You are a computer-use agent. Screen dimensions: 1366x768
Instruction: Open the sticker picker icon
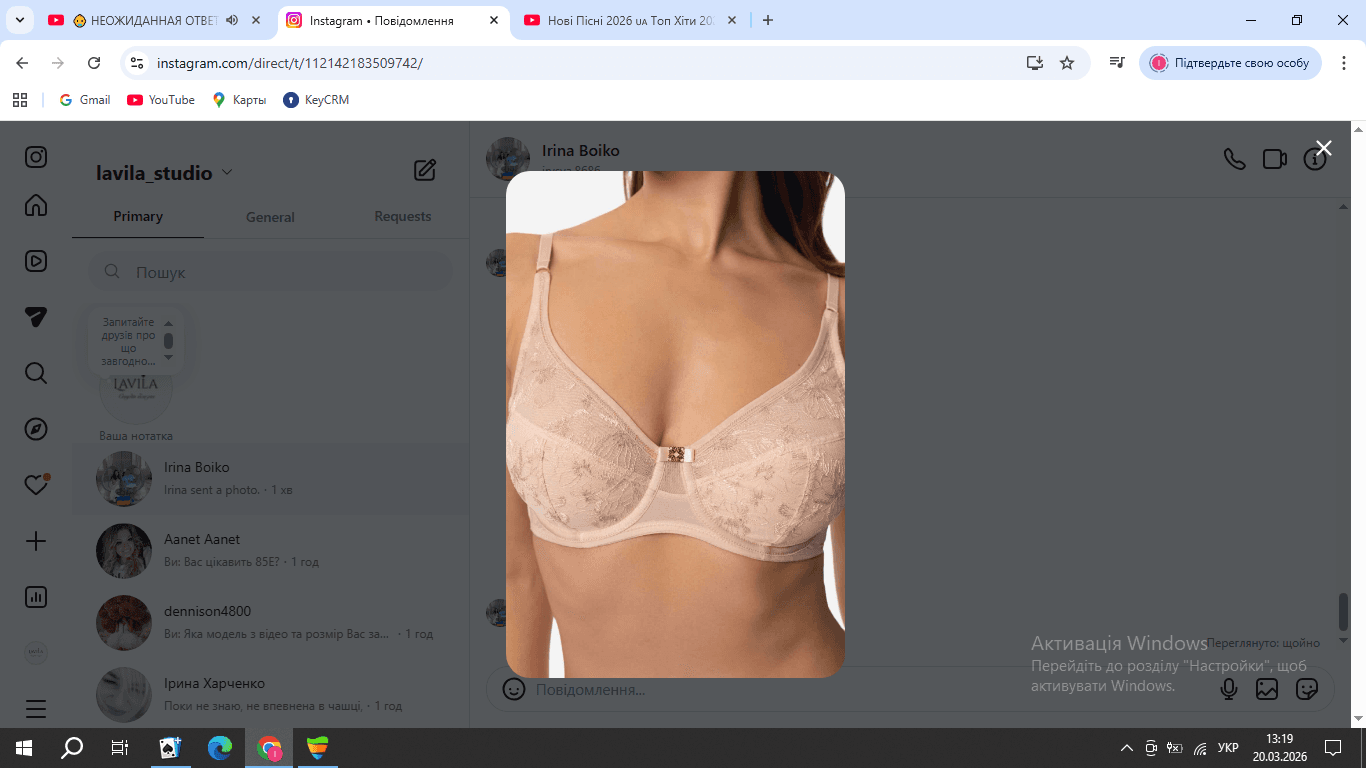[x=1307, y=689]
